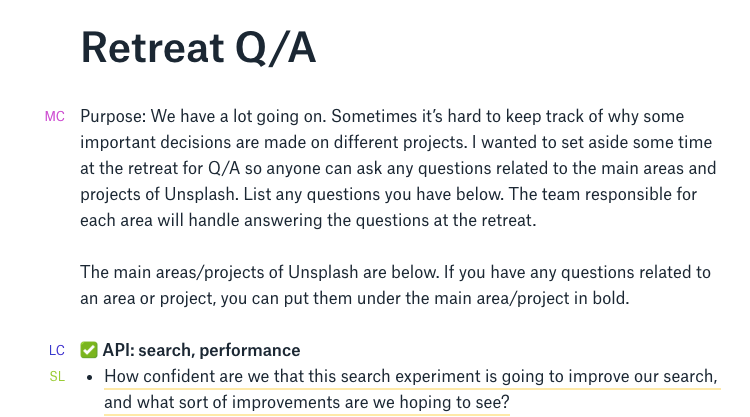The height and width of the screenshot is (417, 750).
Task: Click the bullet point before 'How confident'
Action: pos(90,377)
